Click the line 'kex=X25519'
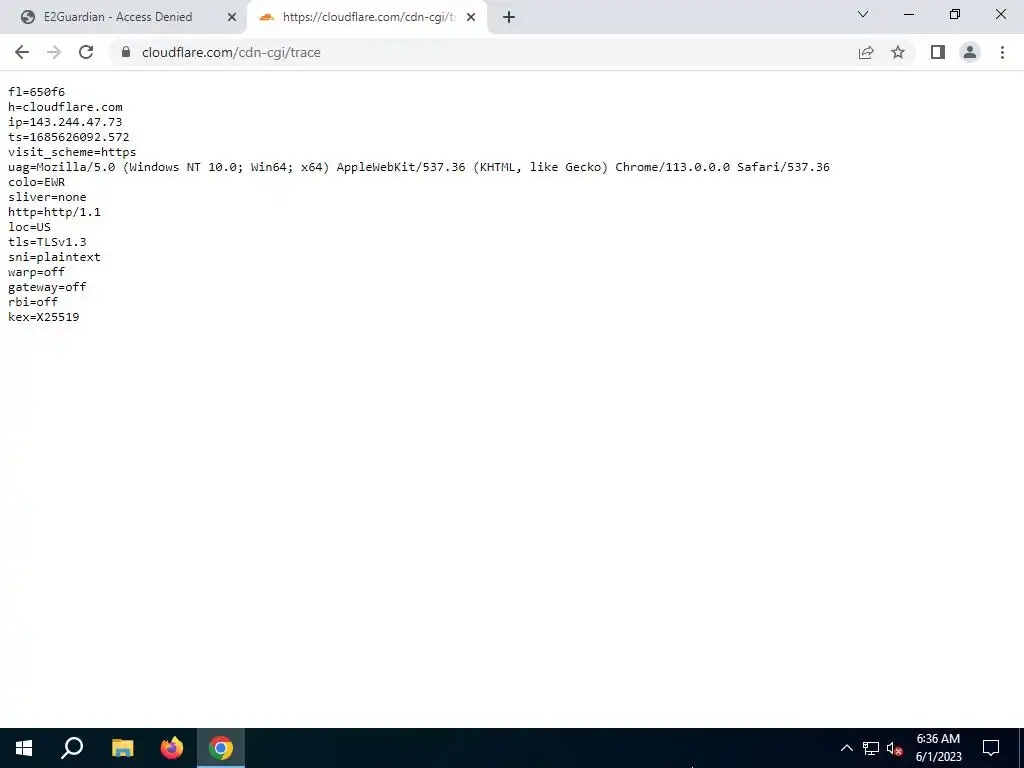Screen dimensions: 1024x768 [x=44, y=317]
